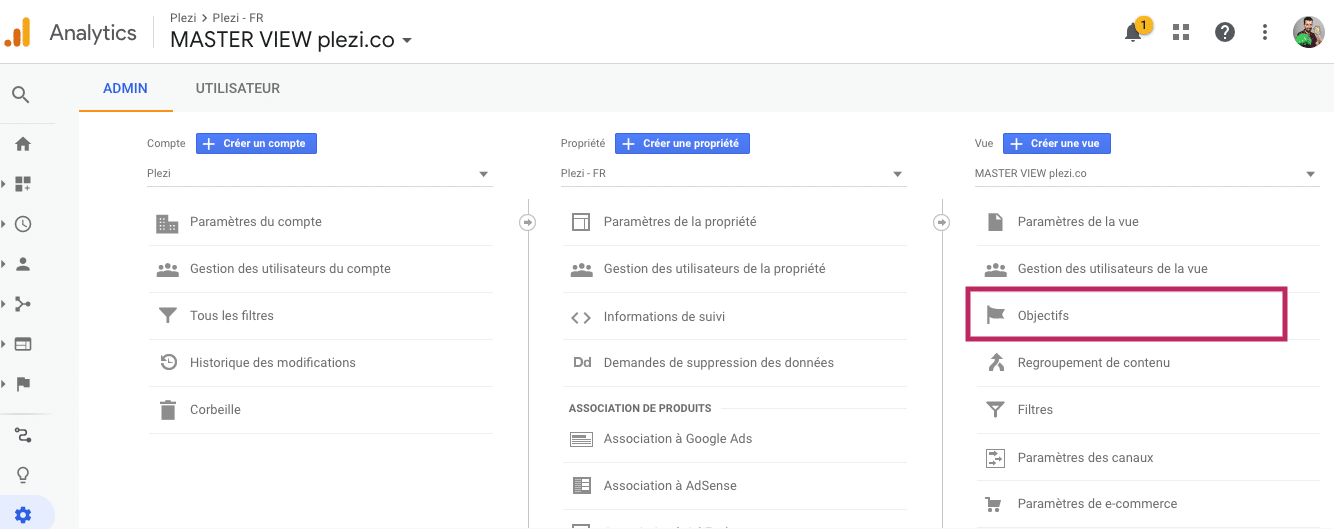Image resolution: width=1334 pixels, height=529 pixels.
Task: Open Gestion des utilisateurs de la propriété
Action: coord(734,269)
